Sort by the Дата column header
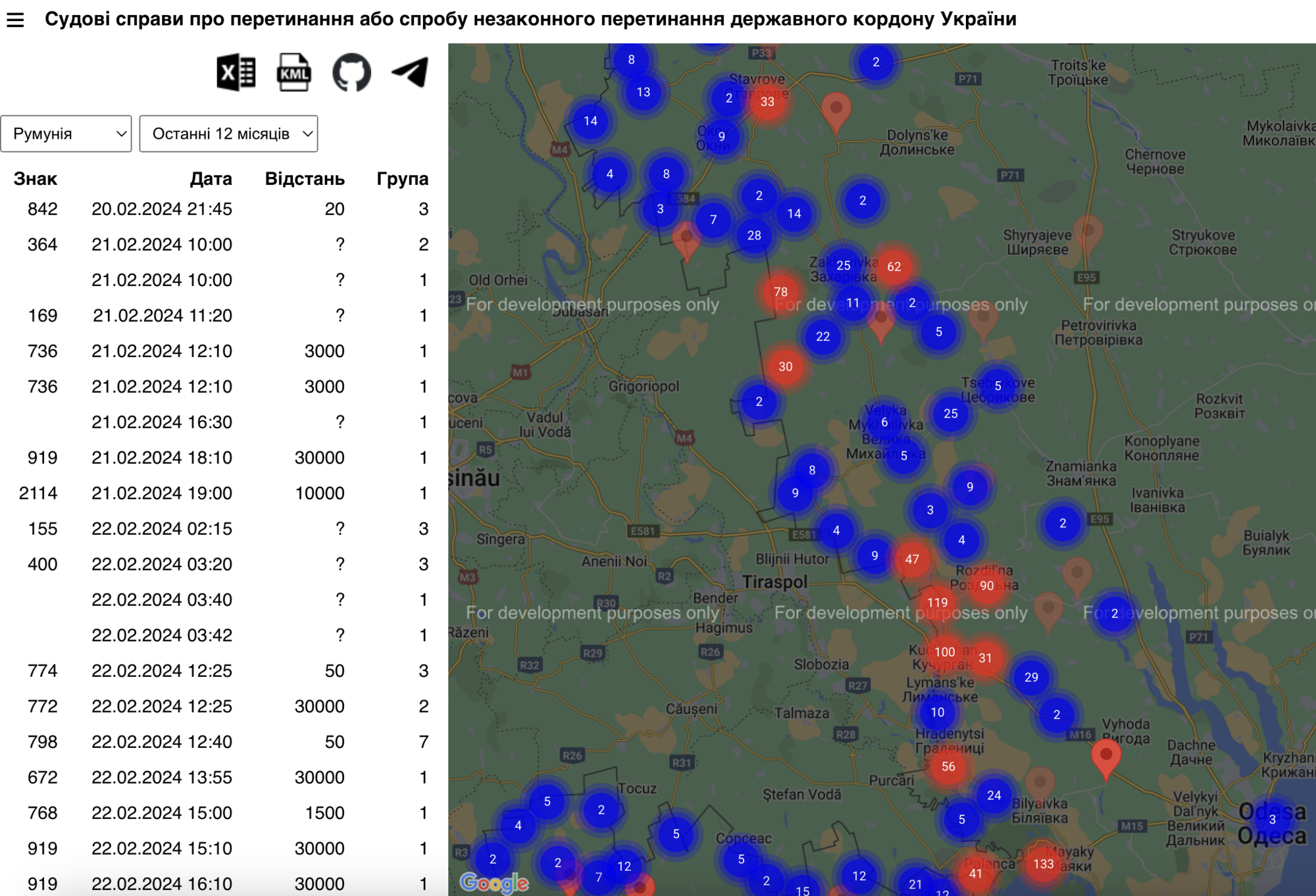Viewport: 1316px width, 896px height. [211, 178]
